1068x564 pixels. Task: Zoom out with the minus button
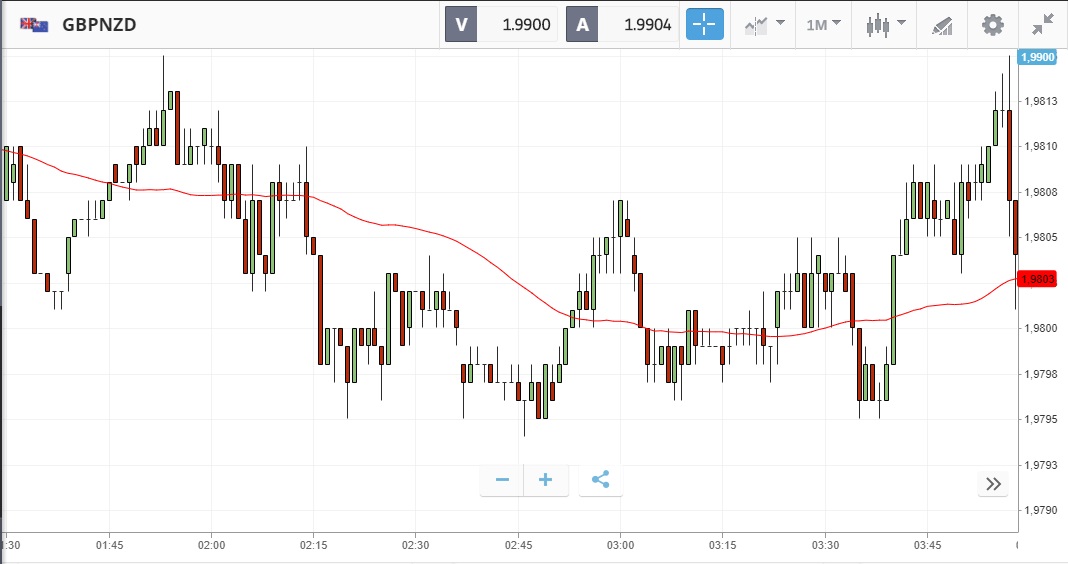point(502,480)
